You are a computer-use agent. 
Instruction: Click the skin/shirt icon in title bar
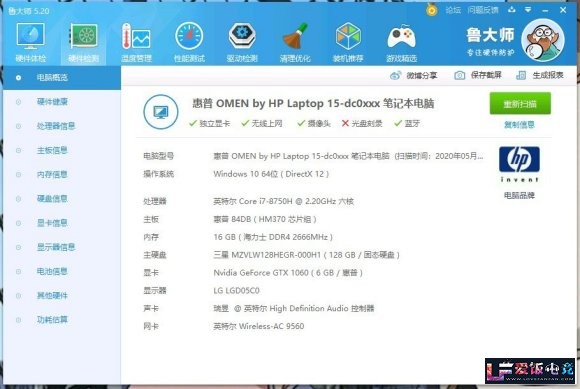[x=512, y=10]
